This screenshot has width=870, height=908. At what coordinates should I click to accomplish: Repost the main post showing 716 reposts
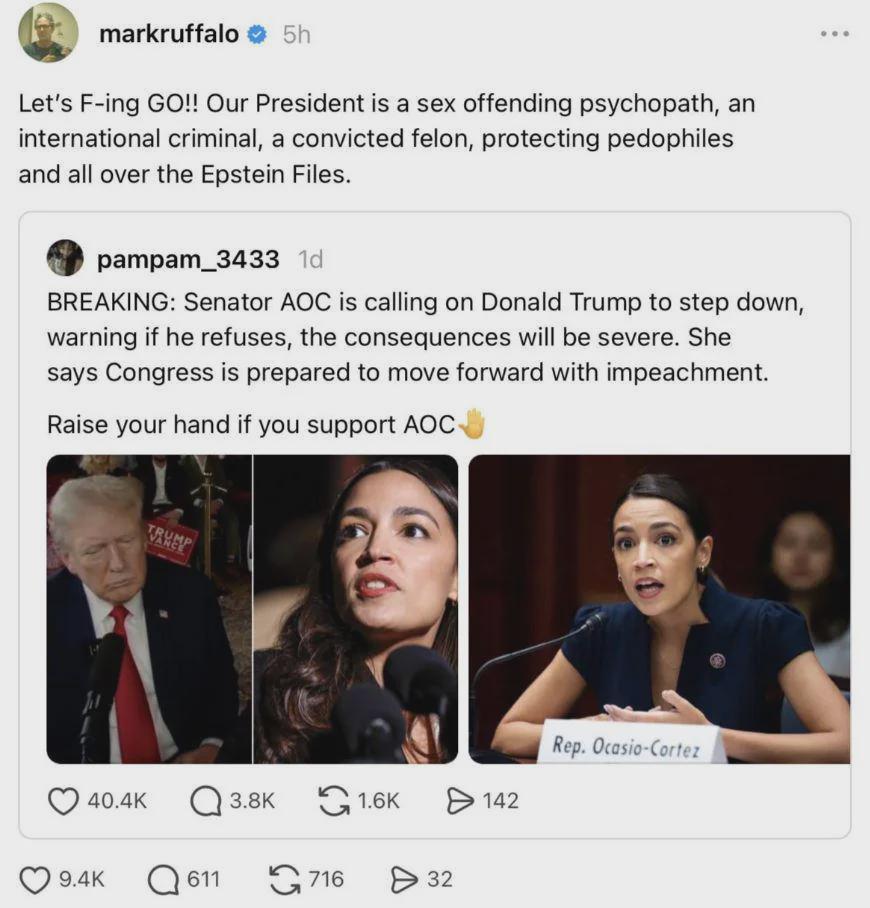(x=284, y=879)
